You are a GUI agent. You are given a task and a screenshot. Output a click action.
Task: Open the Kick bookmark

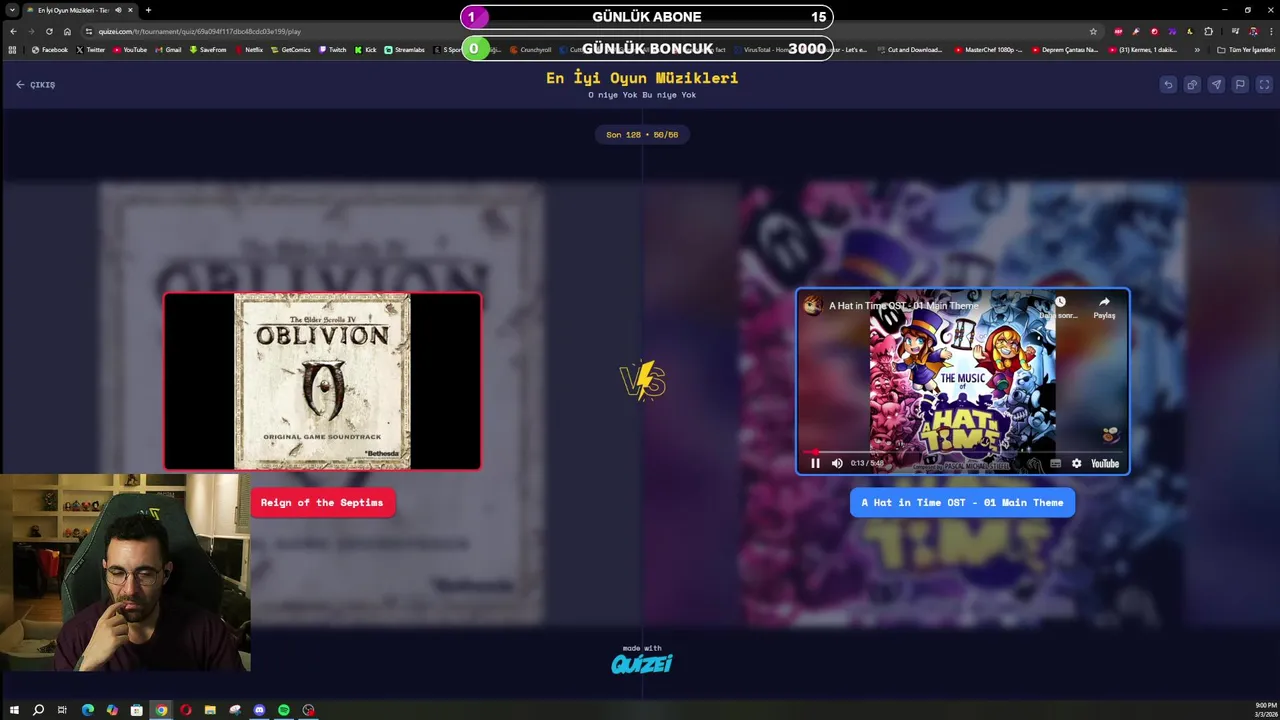(x=365, y=50)
